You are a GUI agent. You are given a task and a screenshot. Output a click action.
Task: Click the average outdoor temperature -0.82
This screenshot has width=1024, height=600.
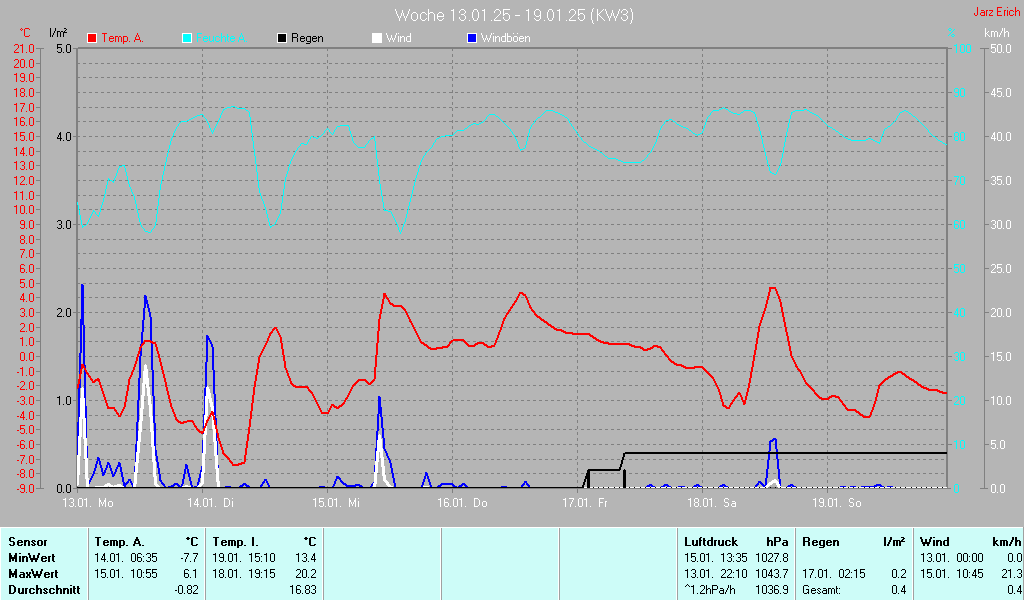click(x=186, y=590)
